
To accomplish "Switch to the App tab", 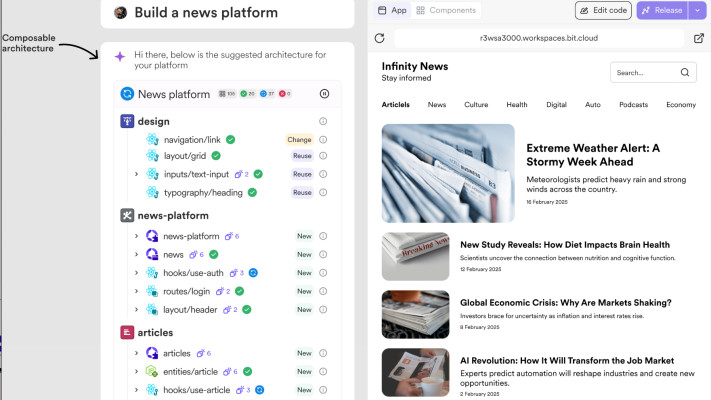I will tap(392, 10).
